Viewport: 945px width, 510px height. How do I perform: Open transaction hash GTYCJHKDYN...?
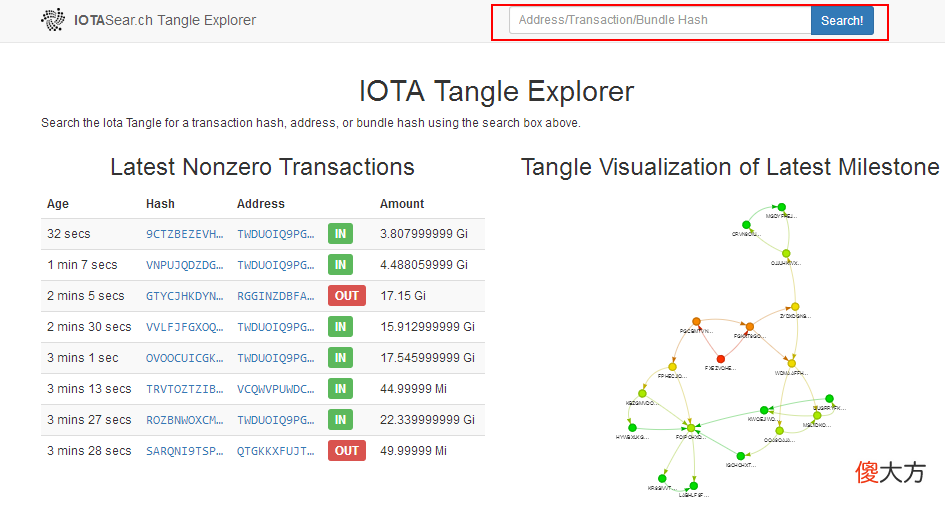pos(184,296)
